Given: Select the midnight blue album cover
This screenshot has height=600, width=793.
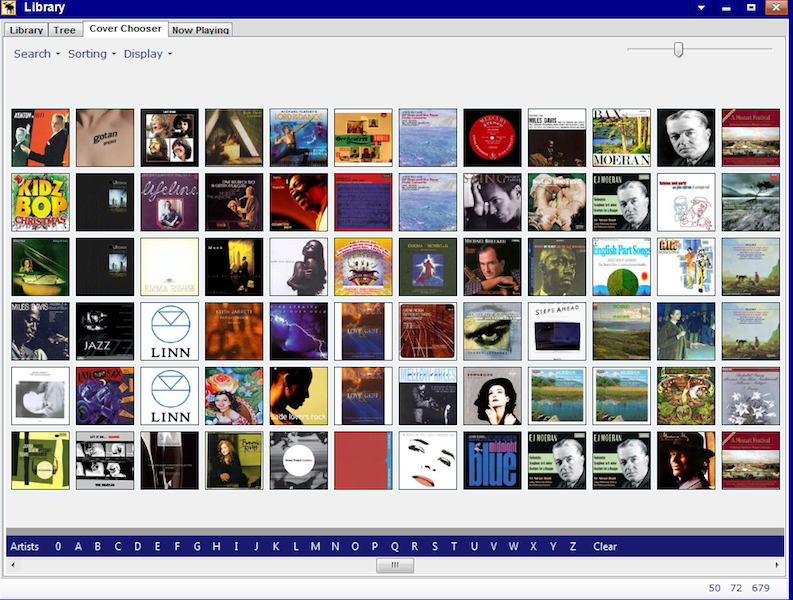Looking at the screenshot, I should coord(492,460).
